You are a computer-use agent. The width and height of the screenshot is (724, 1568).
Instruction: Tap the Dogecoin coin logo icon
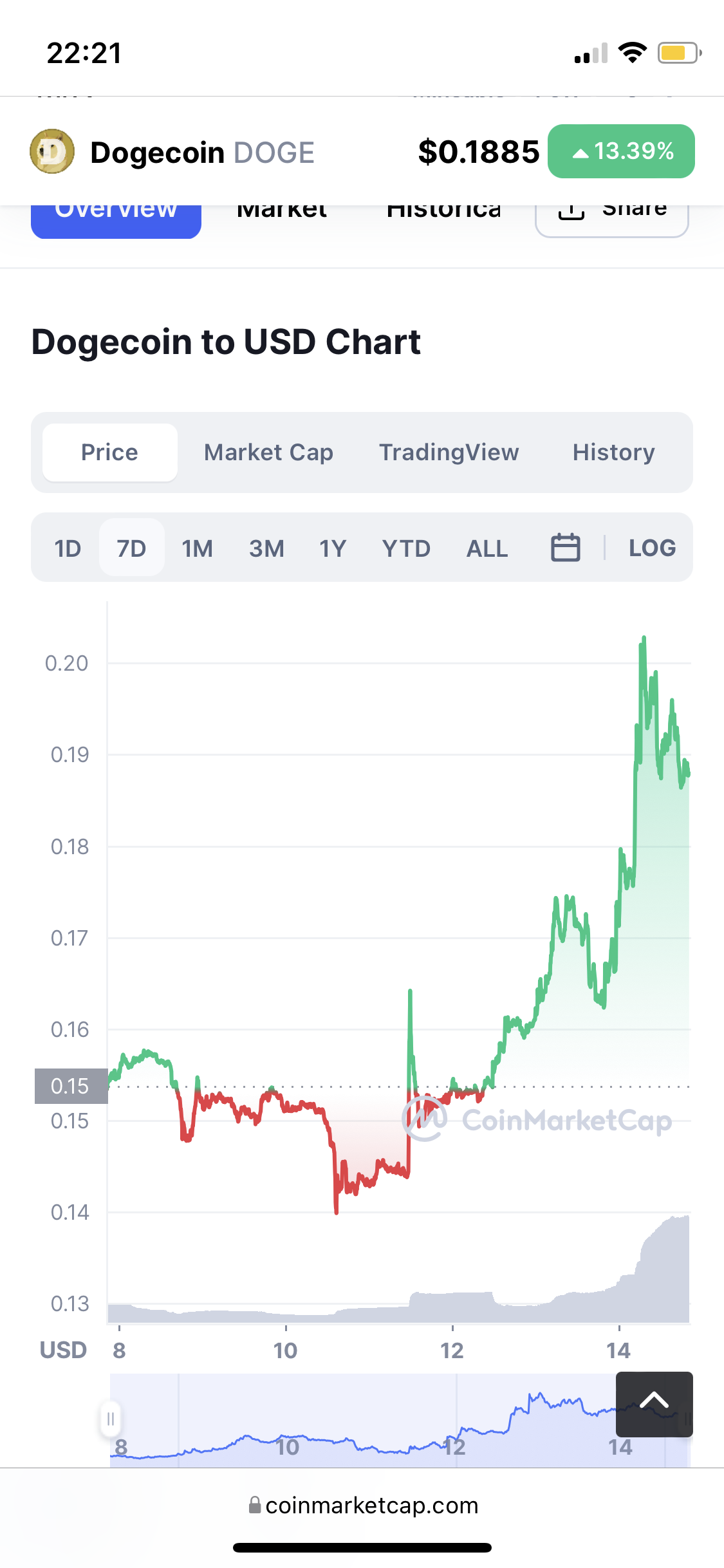(52, 152)
